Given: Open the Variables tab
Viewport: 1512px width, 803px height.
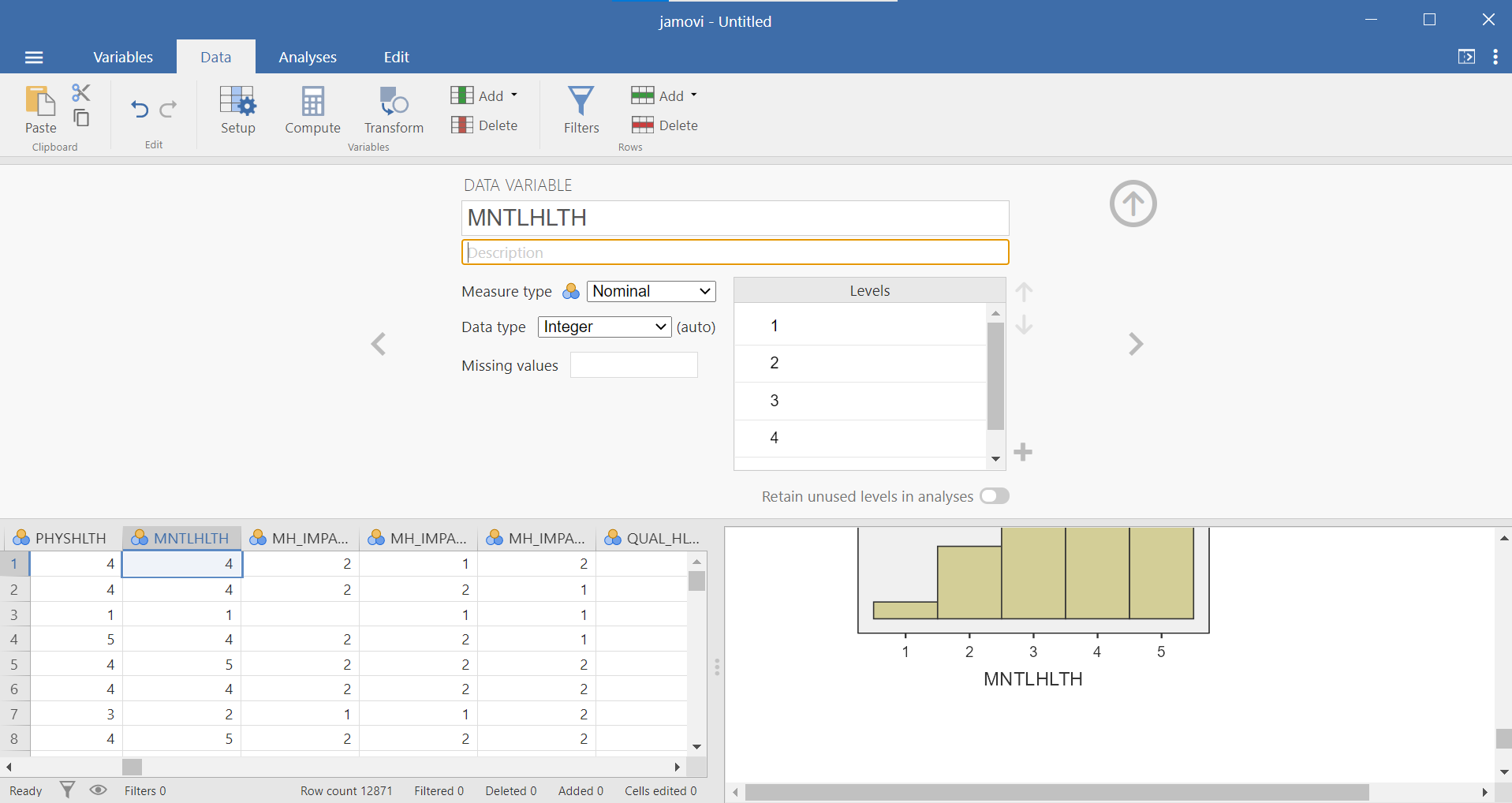Looking at the screenshot, I should (x=122, y=57).
